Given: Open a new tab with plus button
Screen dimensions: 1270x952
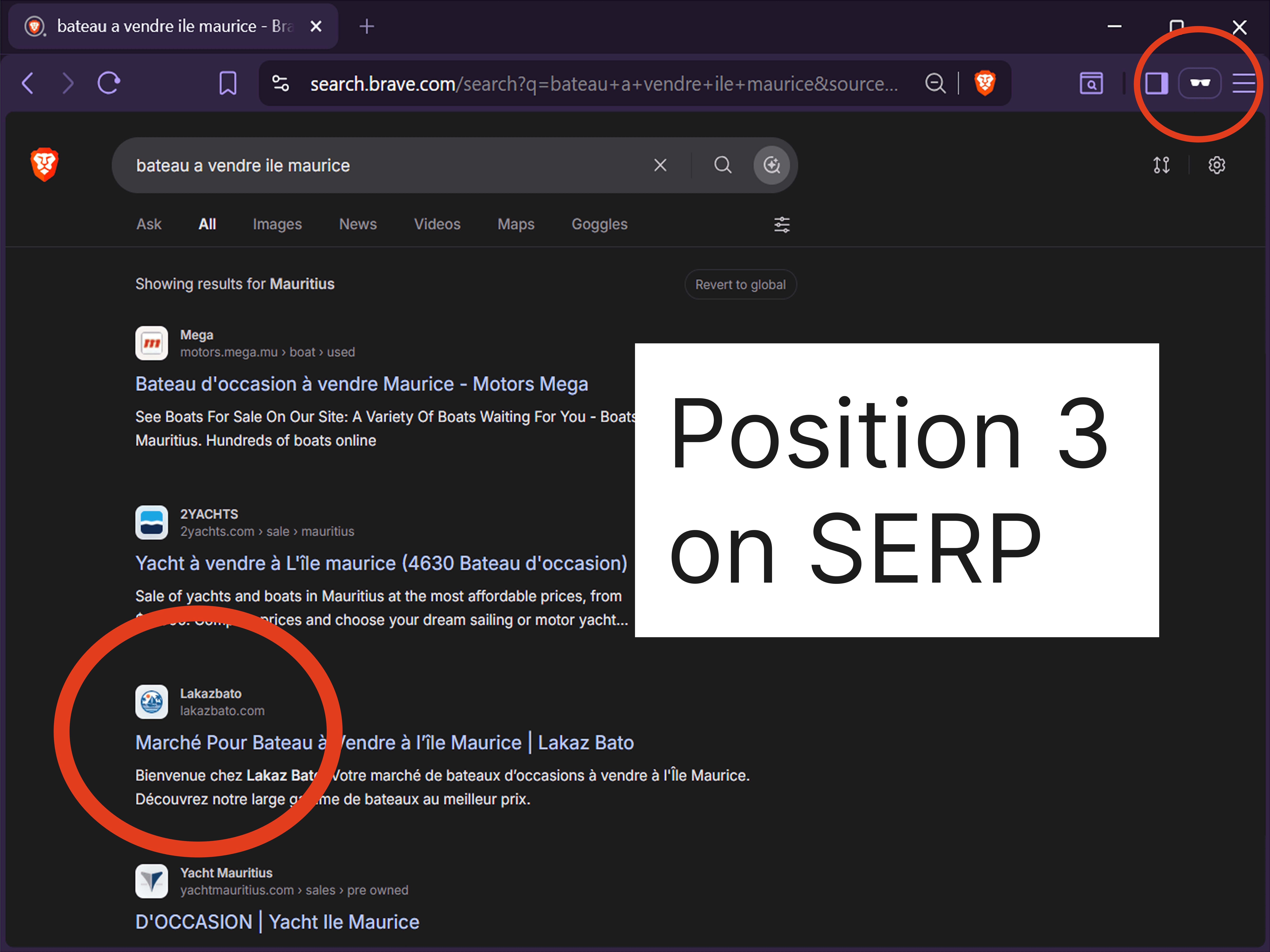Looking at the screenshot, I should click(366, 26).
